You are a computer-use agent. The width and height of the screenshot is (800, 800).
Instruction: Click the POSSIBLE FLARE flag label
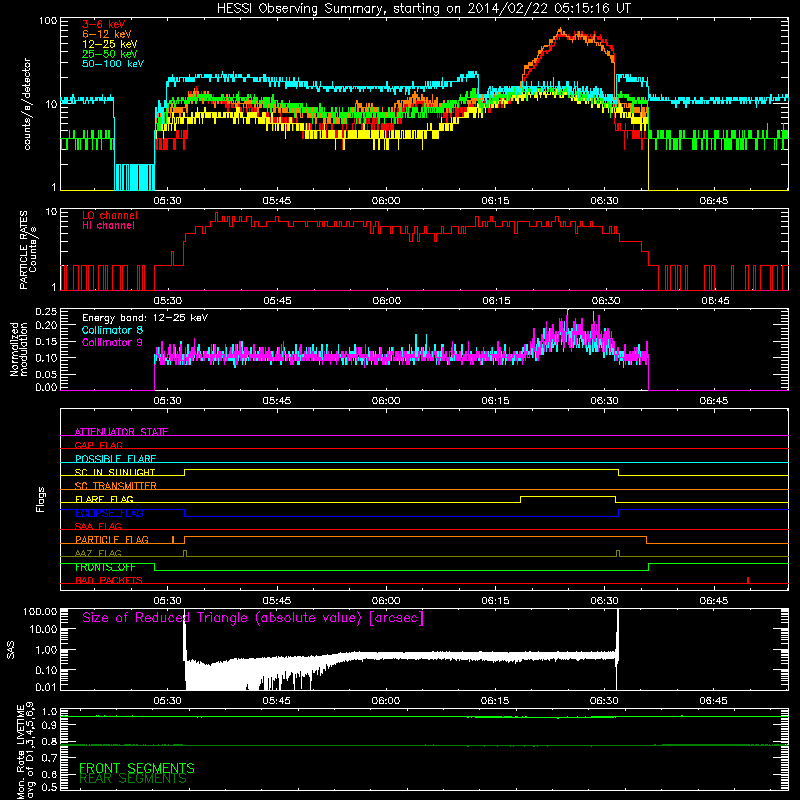115,459
